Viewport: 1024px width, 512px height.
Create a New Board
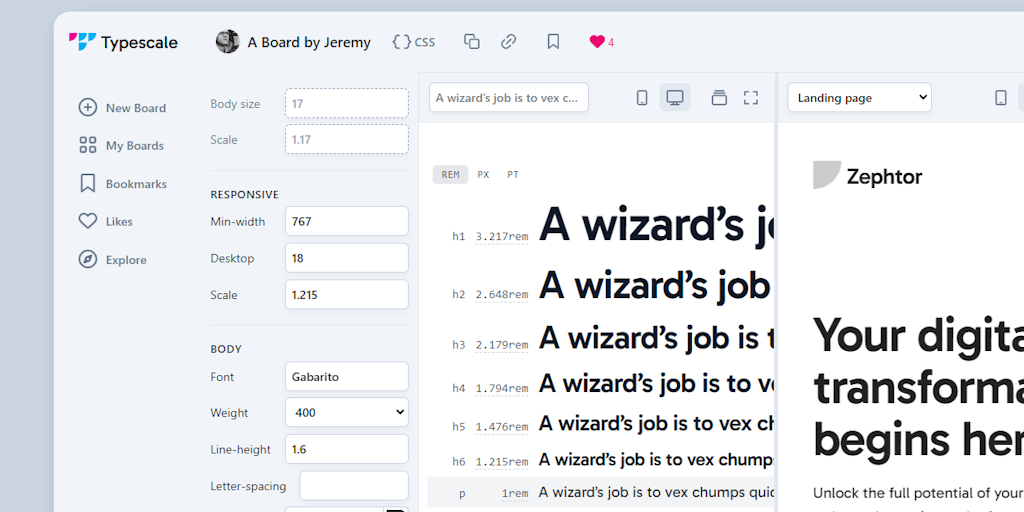[122, 108]
